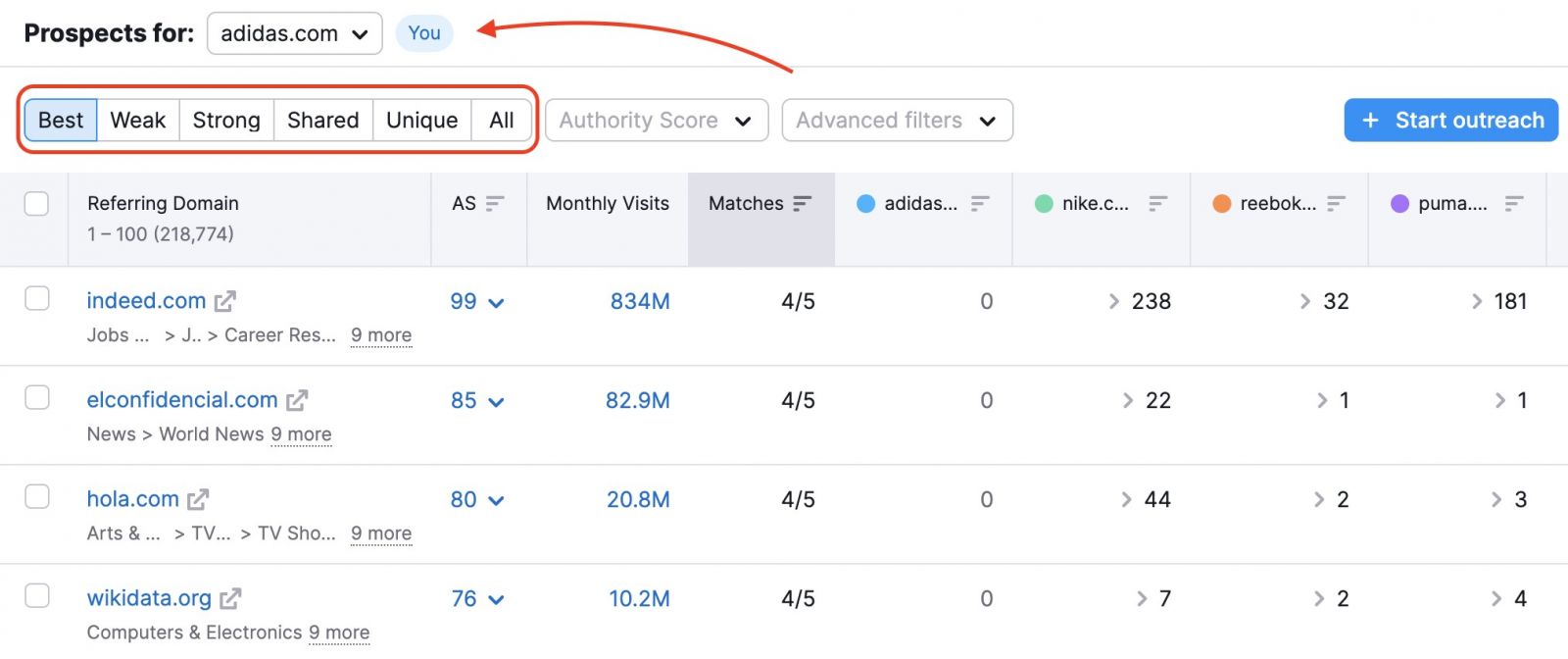The width and height of the screenshot is (1568, 659).
Task: Switch to the Best prospects tab
Action: click(x=61, y=120)
